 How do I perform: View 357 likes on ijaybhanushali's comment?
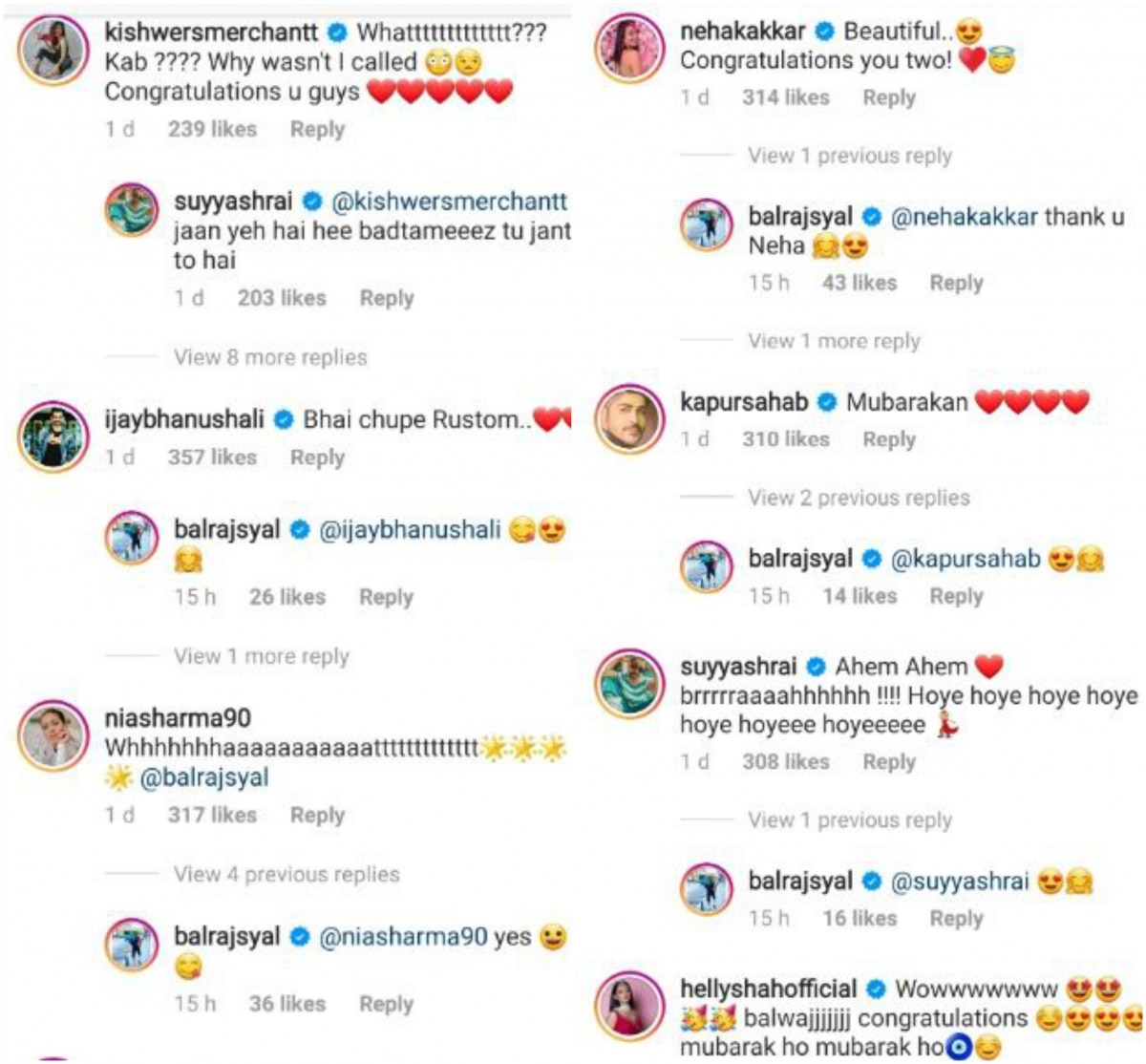[x=212, y=458]
